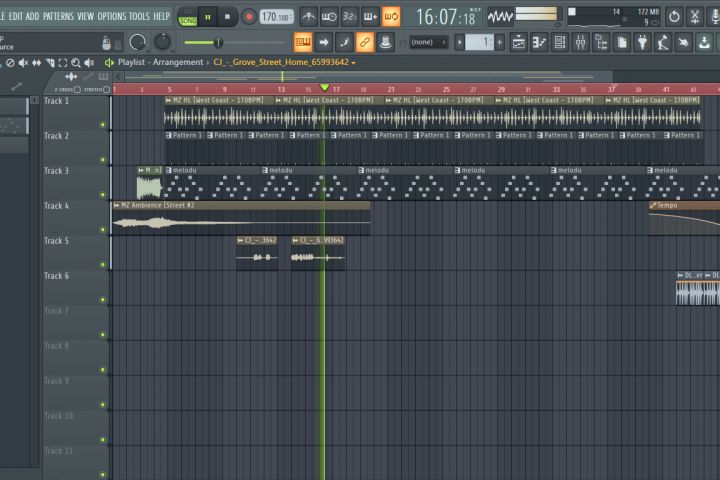Toggle the metronome icon
This screenshot has height=480, width=720.
(x=308, y=17)
